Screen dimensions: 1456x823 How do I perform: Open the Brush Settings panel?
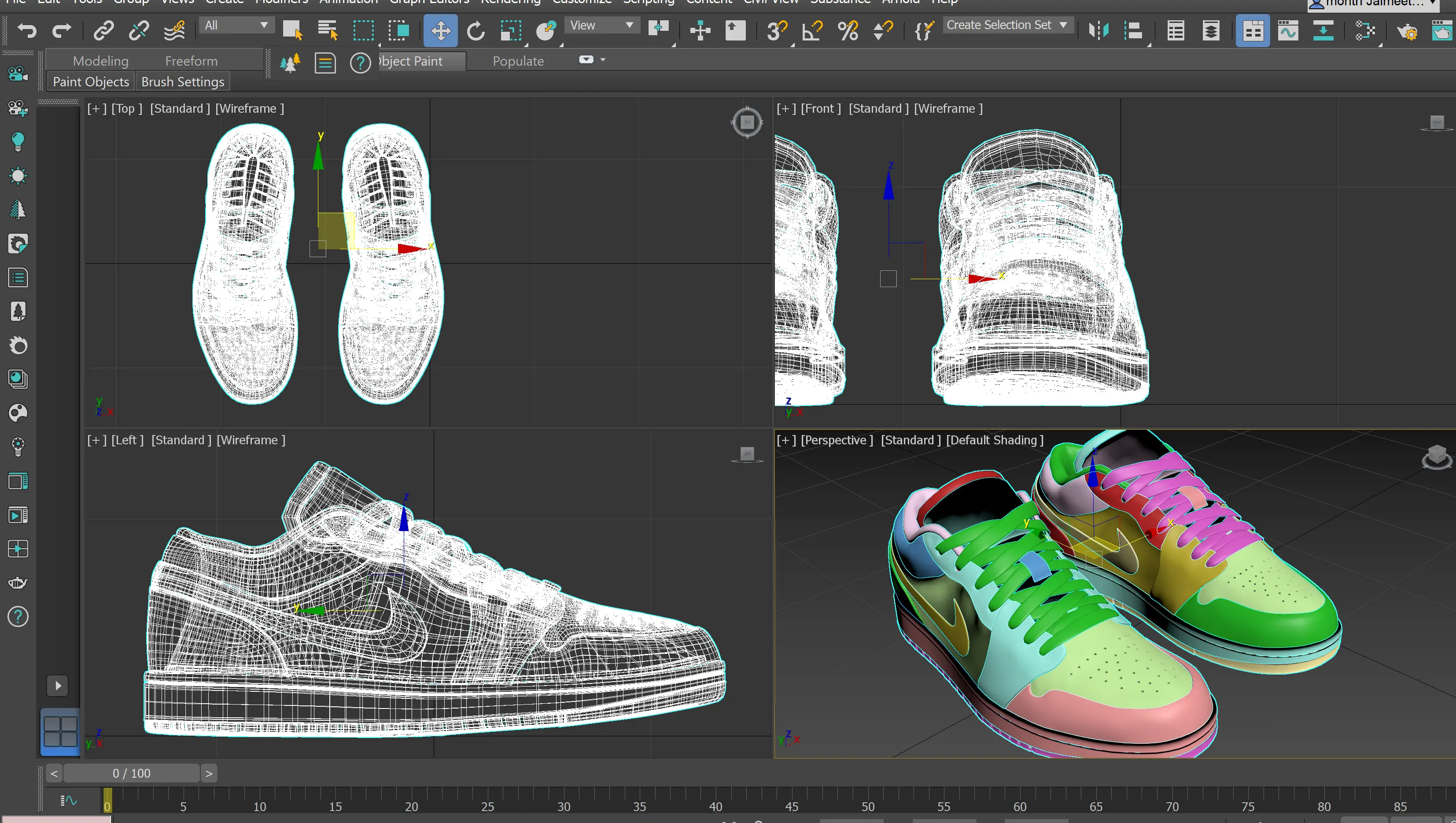183,81
